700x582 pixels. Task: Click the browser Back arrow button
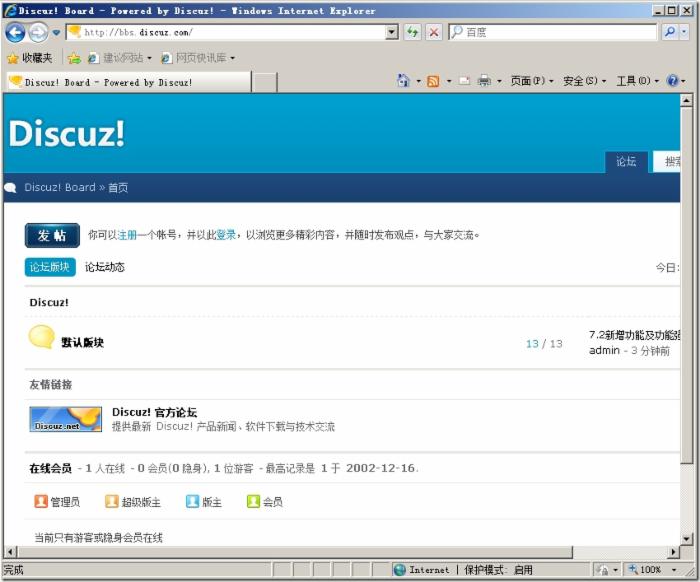point(15,32)
